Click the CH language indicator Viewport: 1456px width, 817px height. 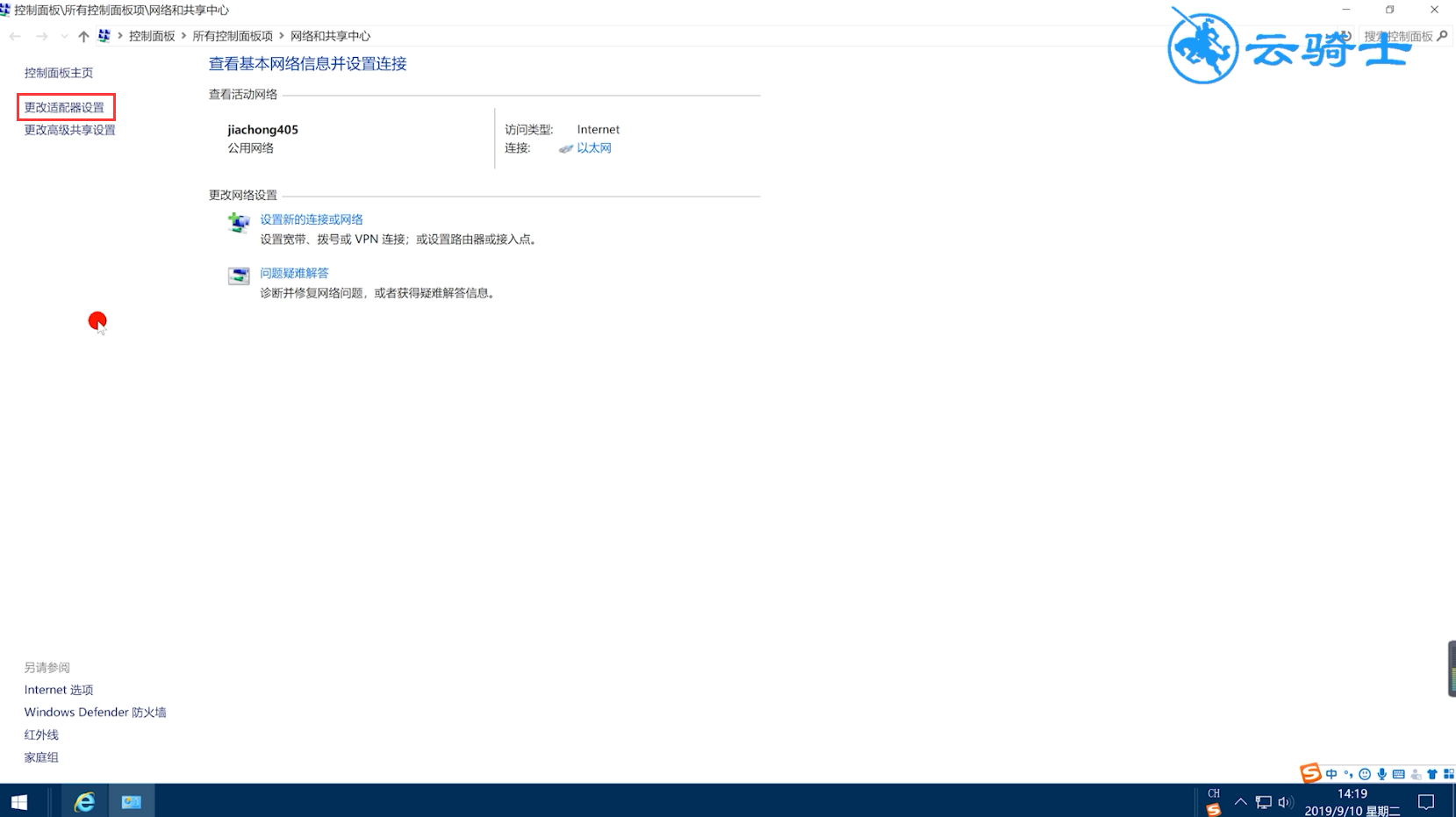click(1214, 793)
